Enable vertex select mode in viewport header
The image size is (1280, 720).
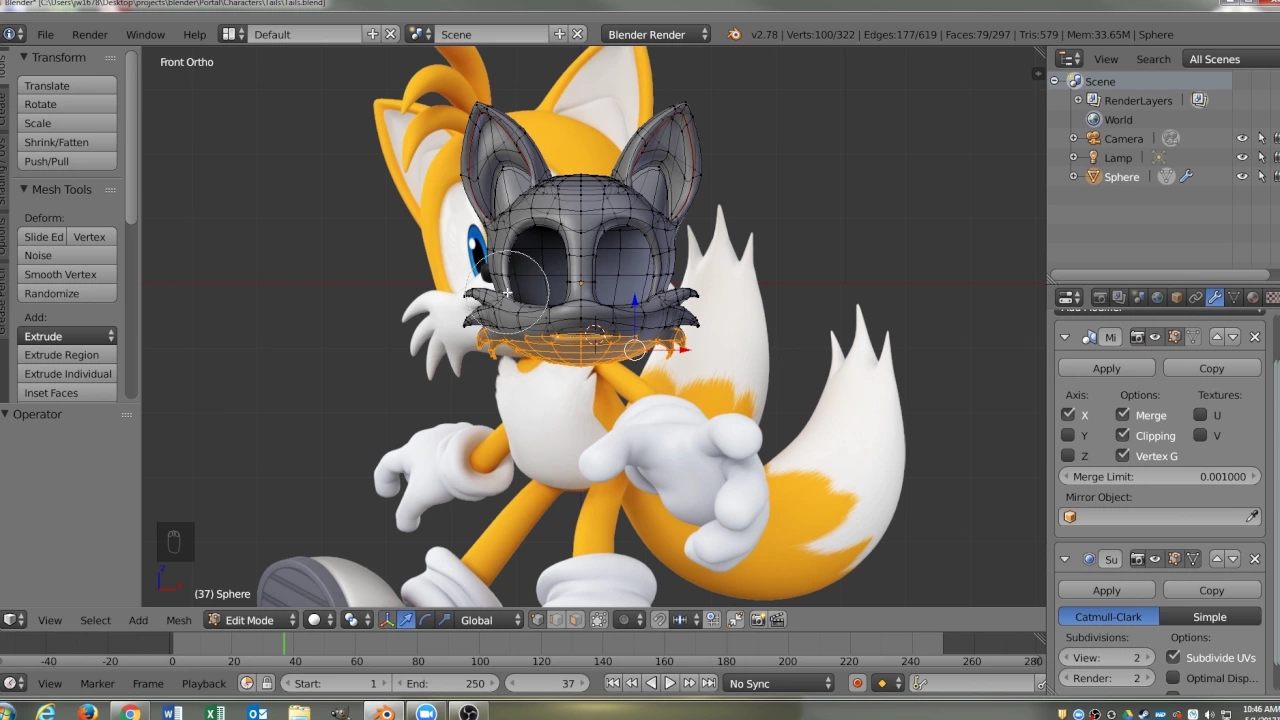click(x=537, y=620)
